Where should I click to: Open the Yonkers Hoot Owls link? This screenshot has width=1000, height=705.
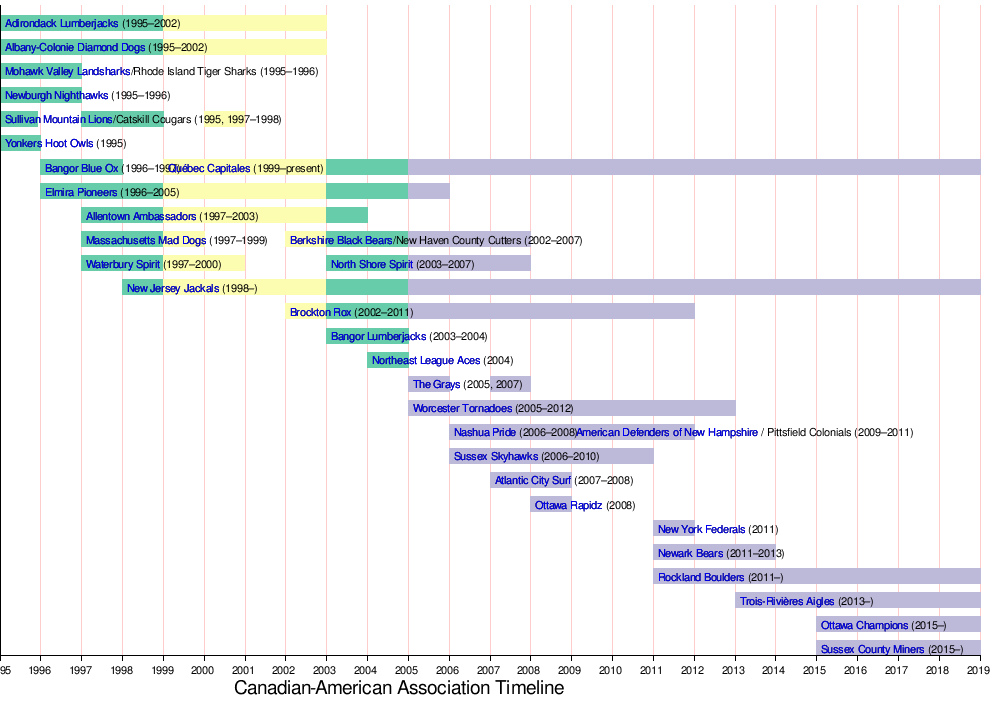48,143
